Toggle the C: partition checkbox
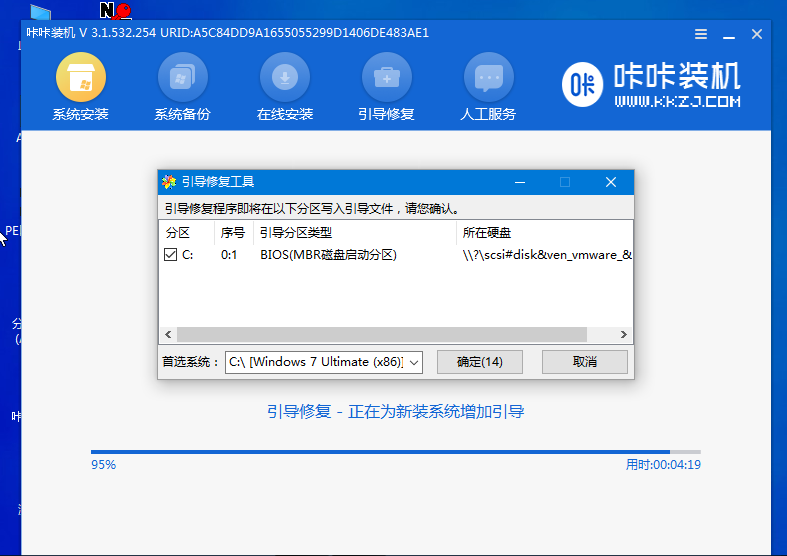 (170, 255)
